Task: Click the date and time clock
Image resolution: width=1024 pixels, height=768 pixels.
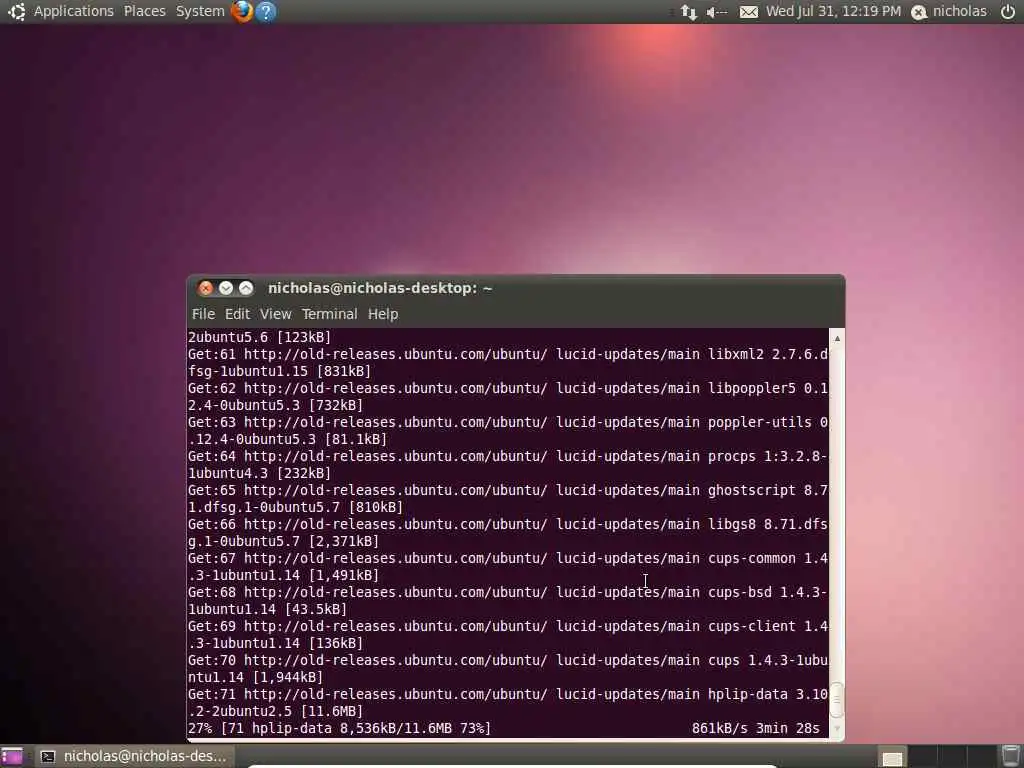Action: click(x=833, y=11)
